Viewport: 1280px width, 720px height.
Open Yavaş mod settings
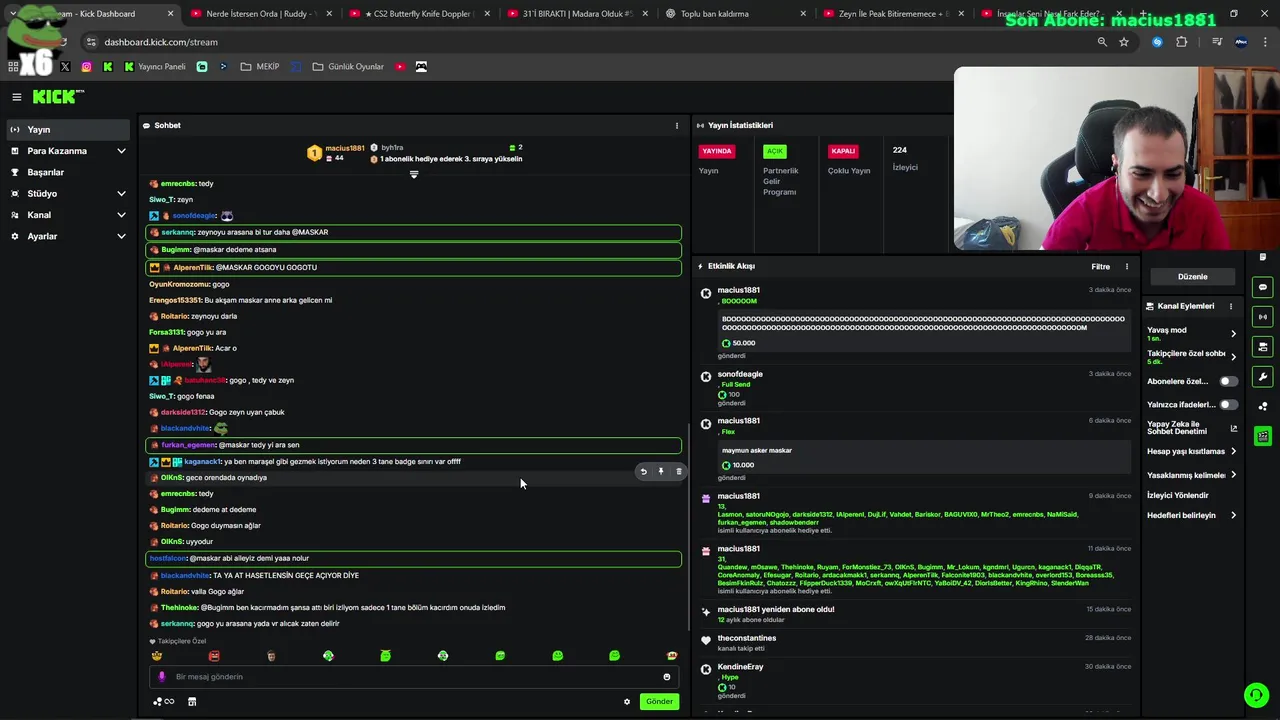click(x=1192, y=333)
